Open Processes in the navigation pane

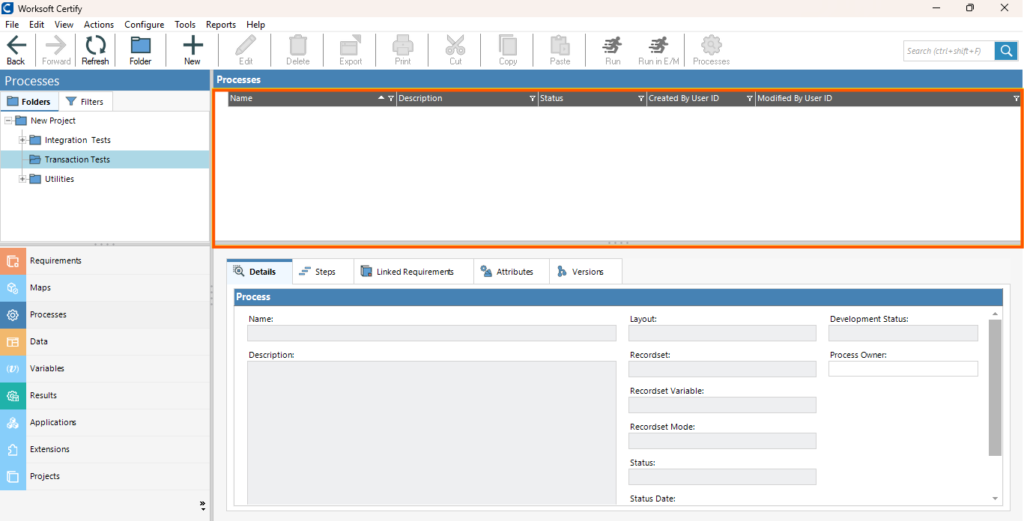[x=104, y=315]
